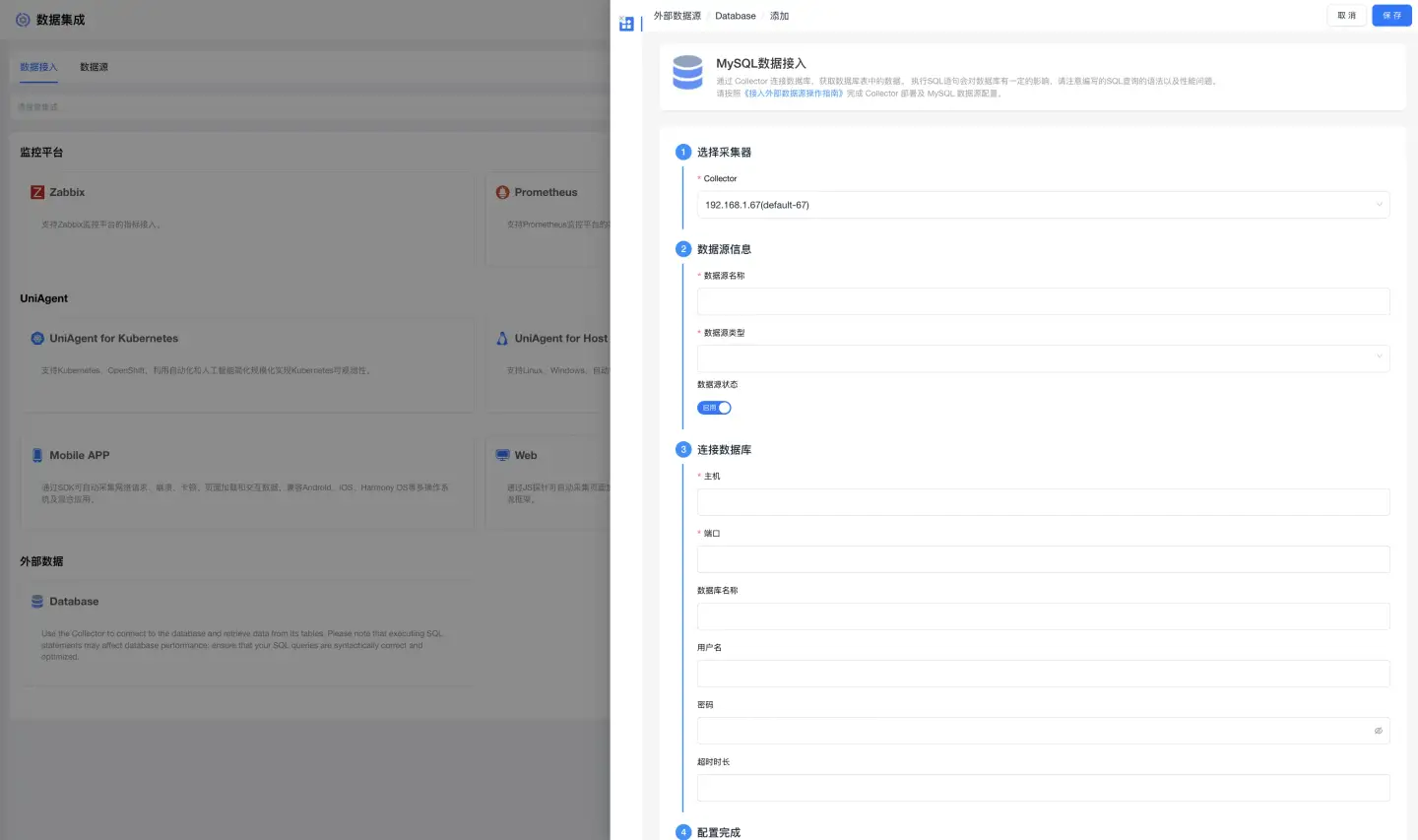Image resolution: width=1418 pixels, height=840 pixels.
Task: Click the 数据集成 gear logo icon
Action: coord(23,20)
